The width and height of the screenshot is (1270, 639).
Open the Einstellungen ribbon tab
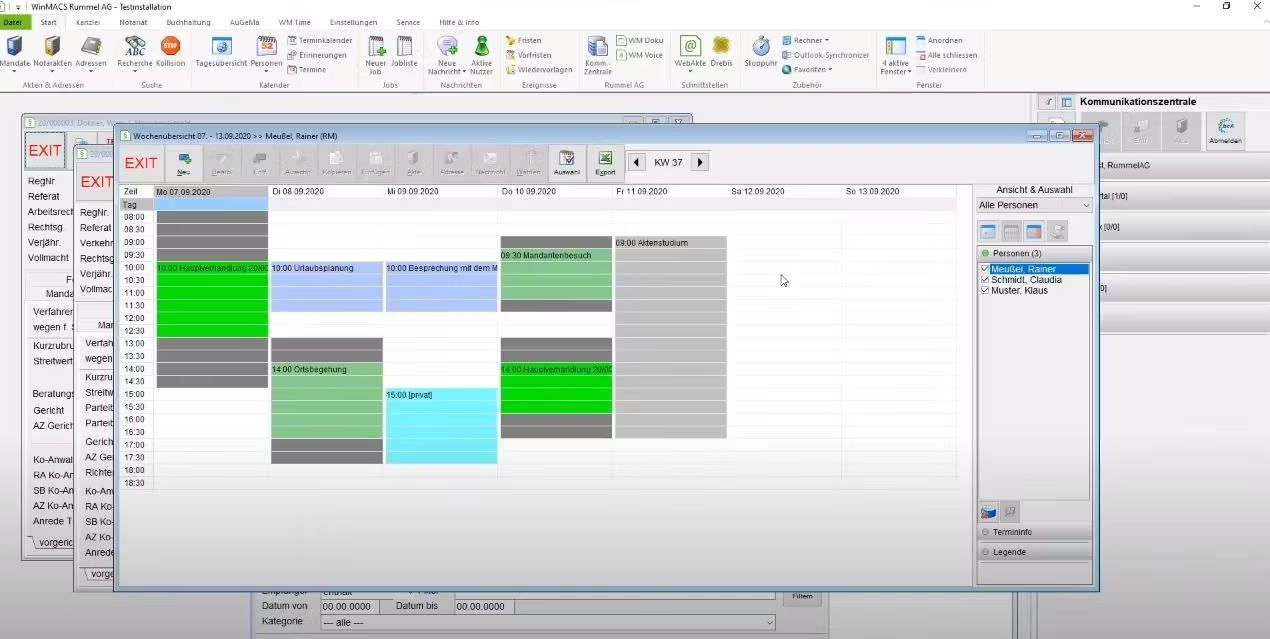(x=354, y=22)
